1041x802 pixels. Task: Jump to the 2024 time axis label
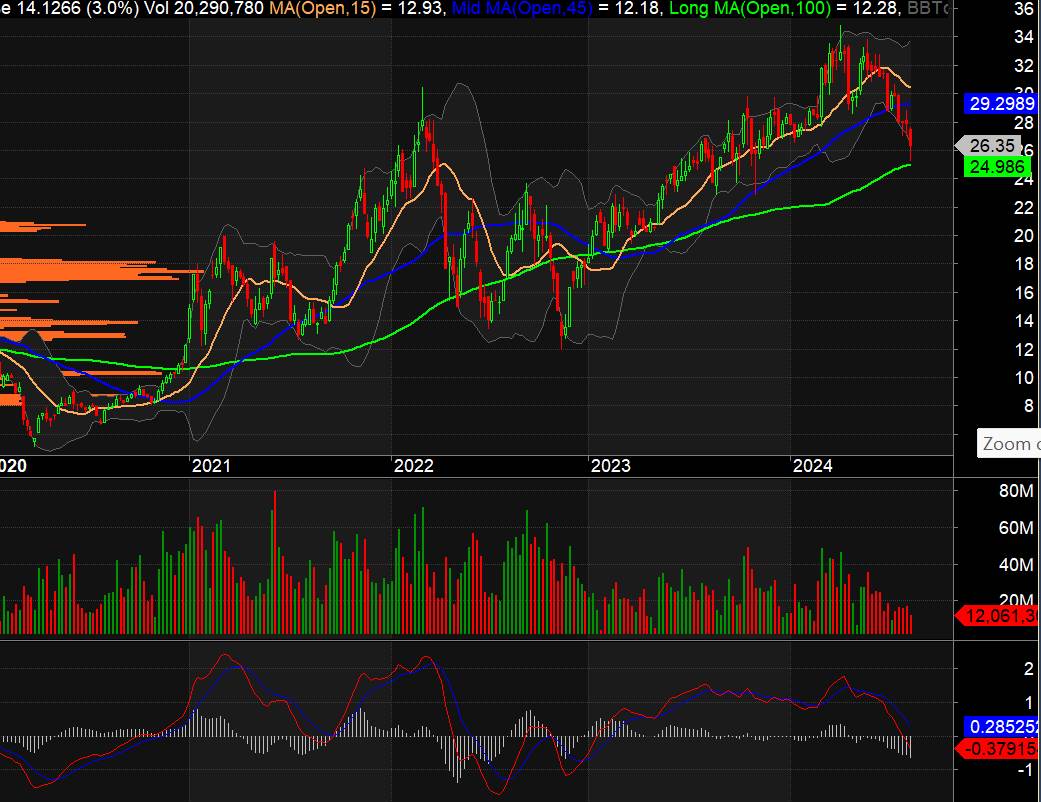pos(812,466)
